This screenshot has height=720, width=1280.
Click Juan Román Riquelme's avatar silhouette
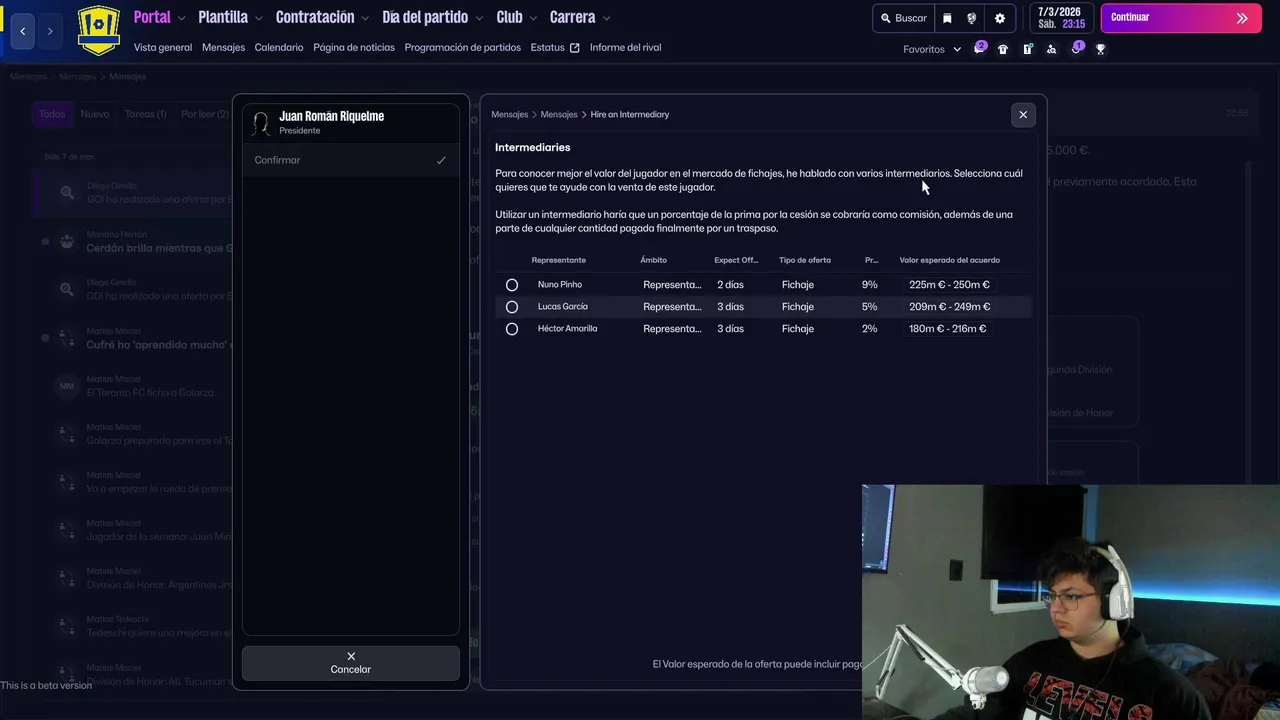click(x=261, y=123)
